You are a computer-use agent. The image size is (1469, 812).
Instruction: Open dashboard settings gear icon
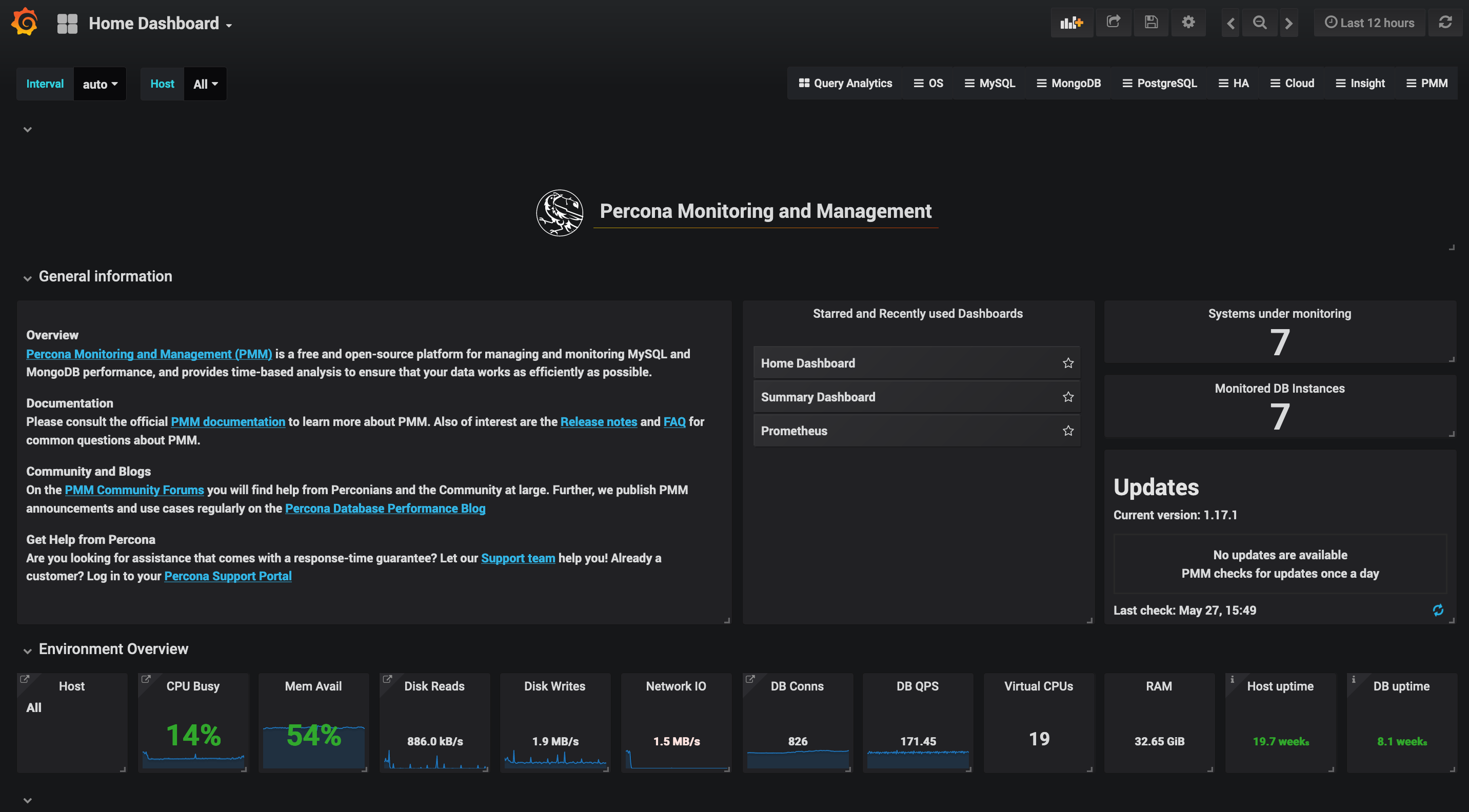[1188, 22]
